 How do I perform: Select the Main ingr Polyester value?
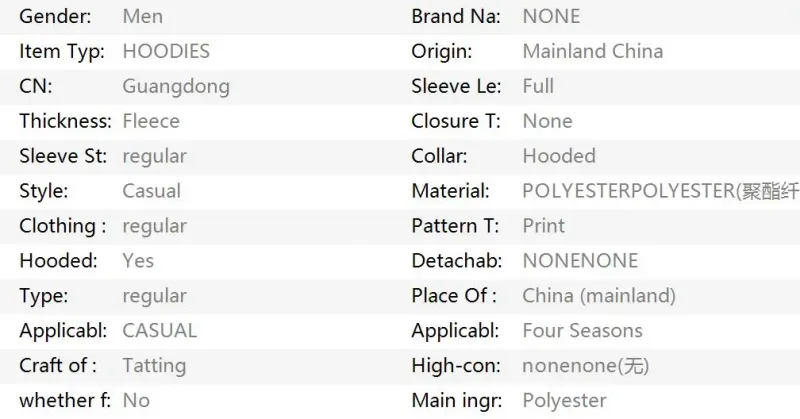[x=565, y=401]
